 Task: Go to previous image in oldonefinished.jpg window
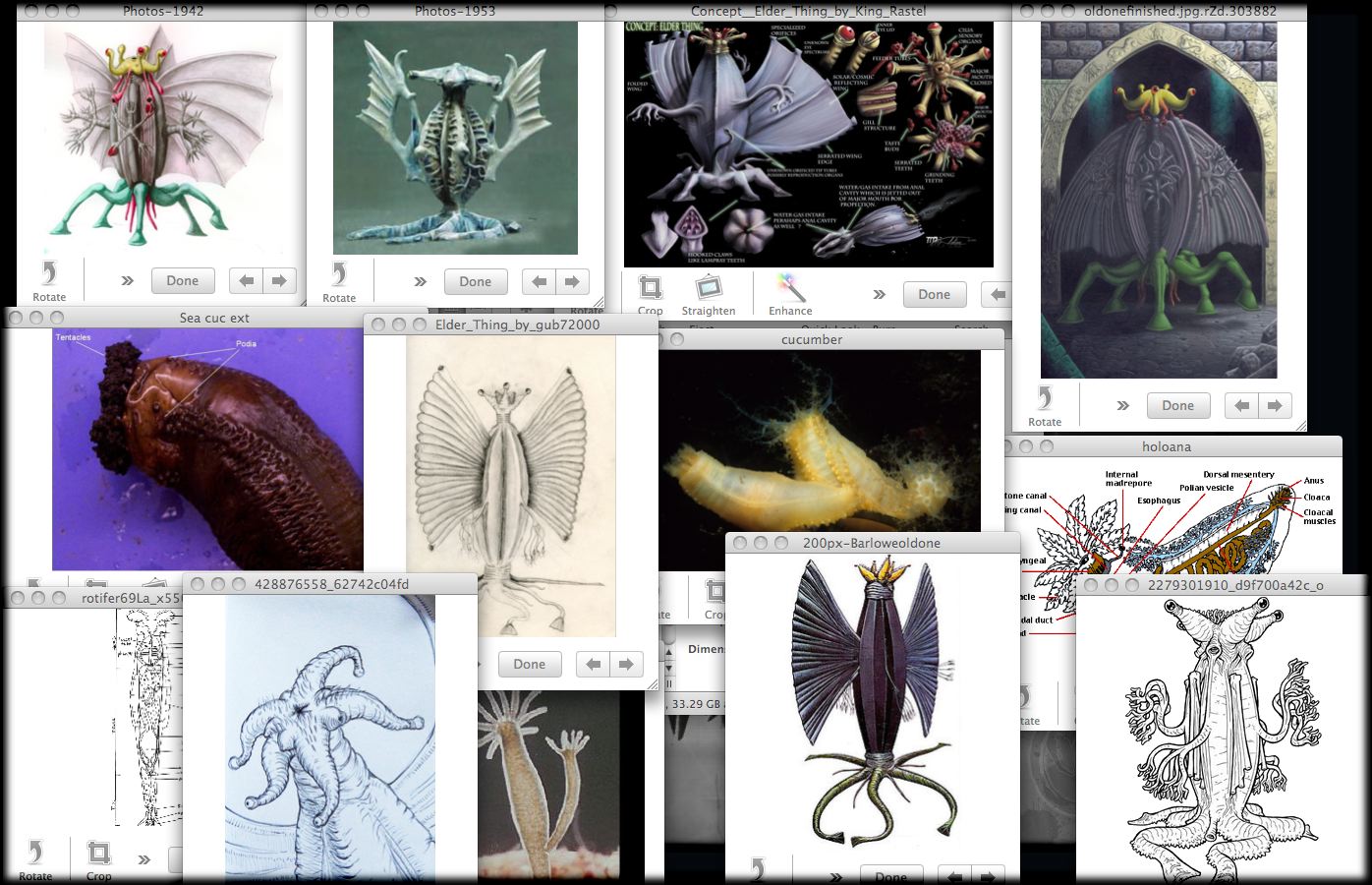1242,405
